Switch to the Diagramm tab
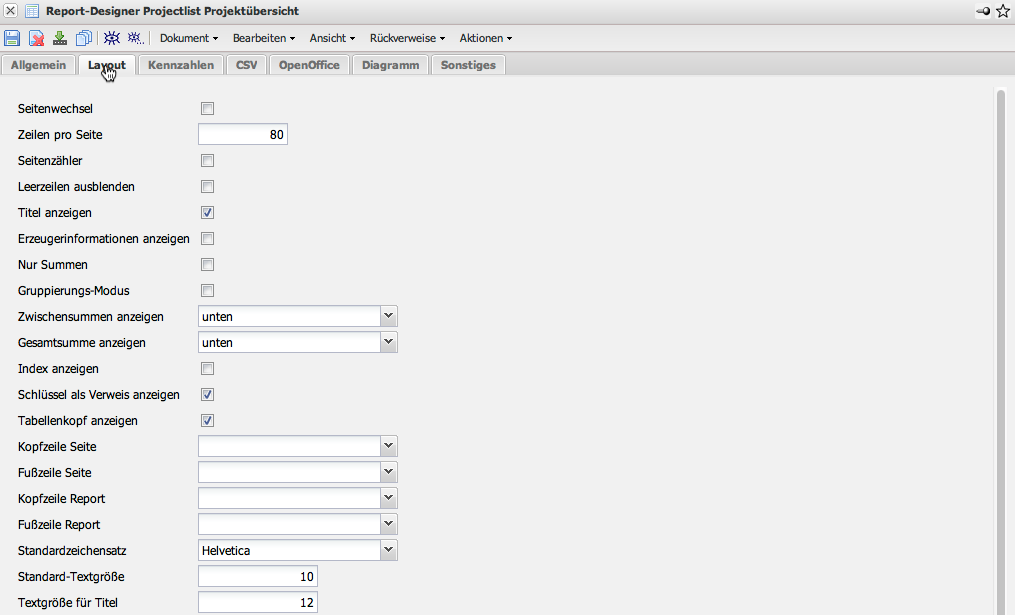The height and width of the screenshot is (615, 1015). (x=390, y=65)
